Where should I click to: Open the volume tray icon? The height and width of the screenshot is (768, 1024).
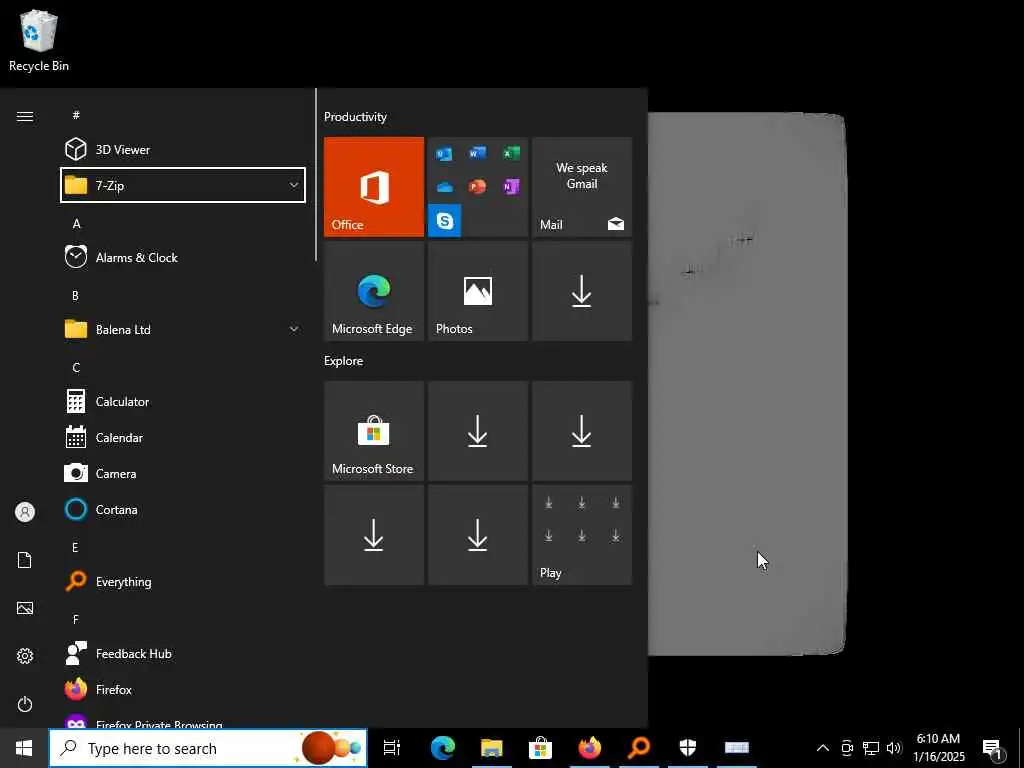point(894,748)
